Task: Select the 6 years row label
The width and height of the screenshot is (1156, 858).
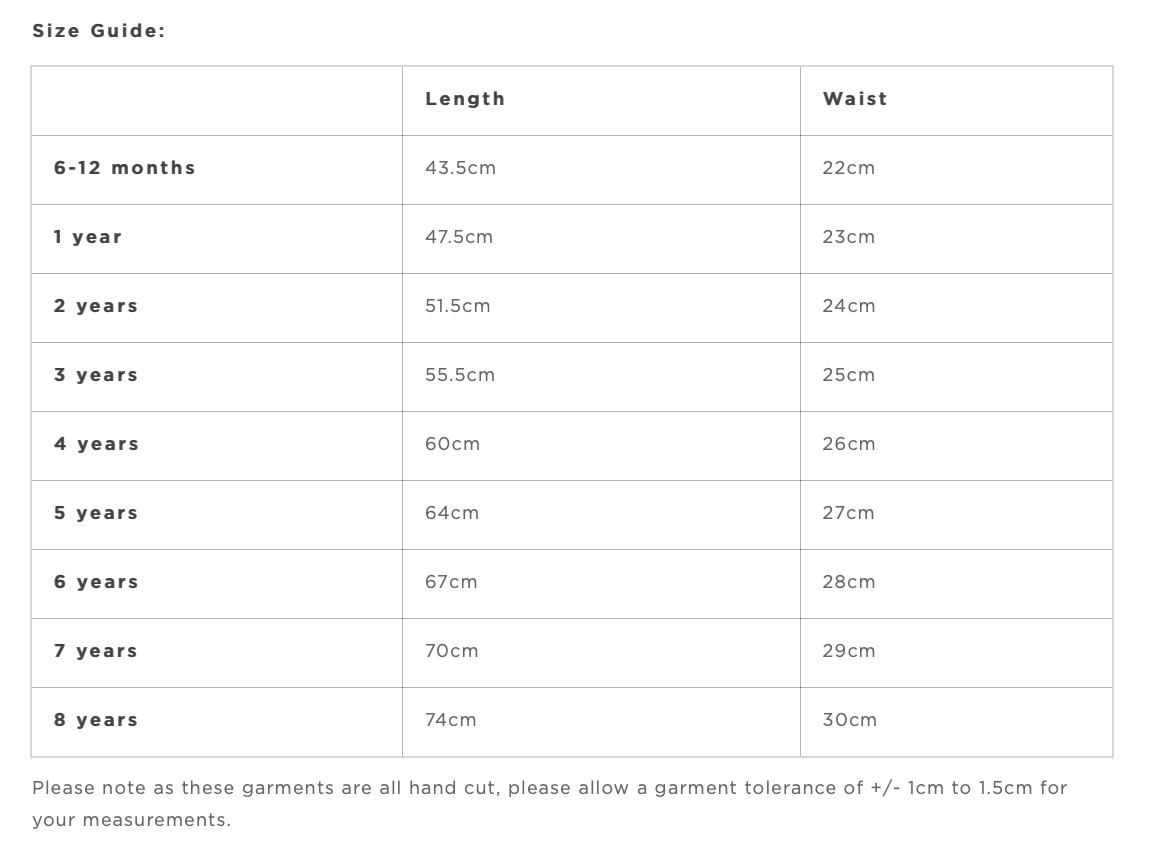Action: [x=96, y=582]
